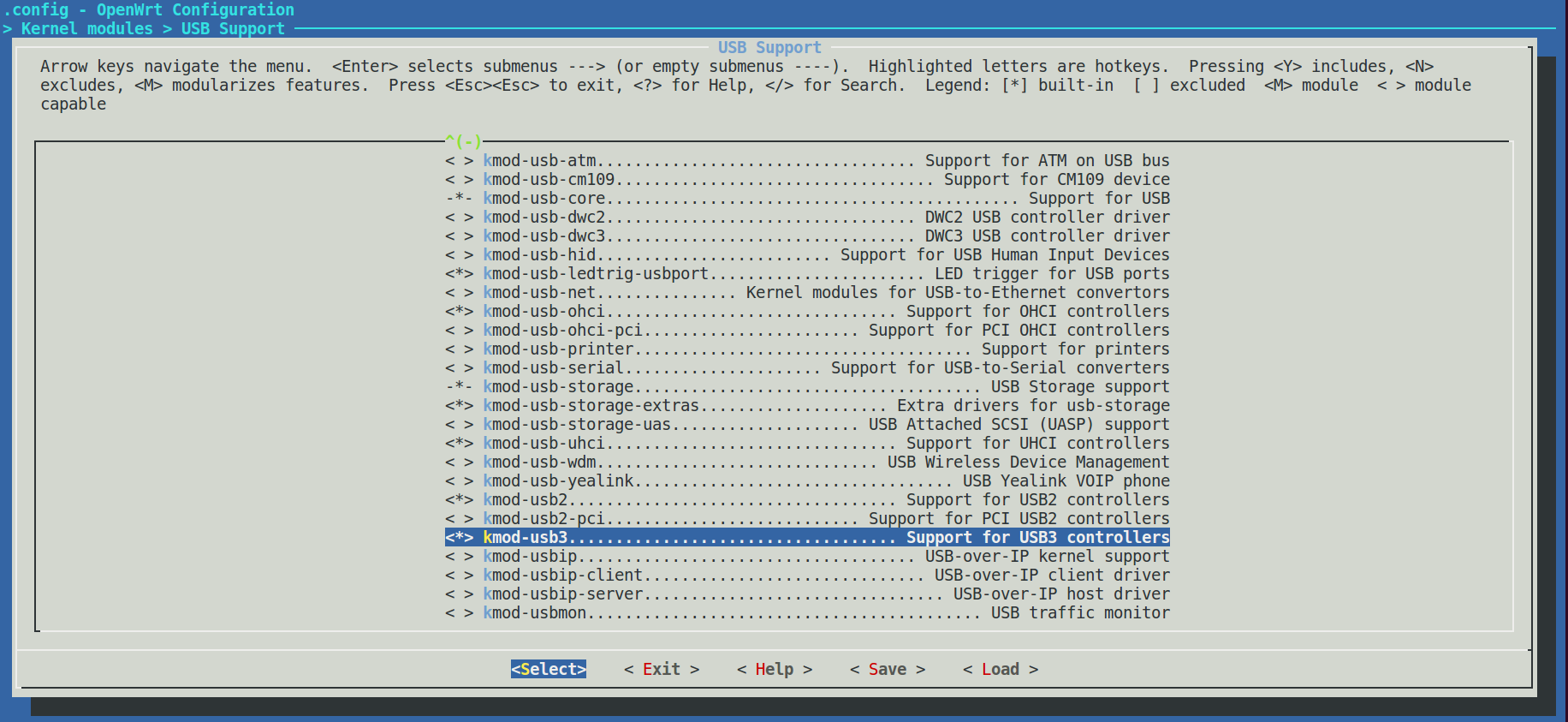This screenshot has width=1568, height=722.
Task: Select the kmod-usbip-client row
Action: tap(807, 576)
